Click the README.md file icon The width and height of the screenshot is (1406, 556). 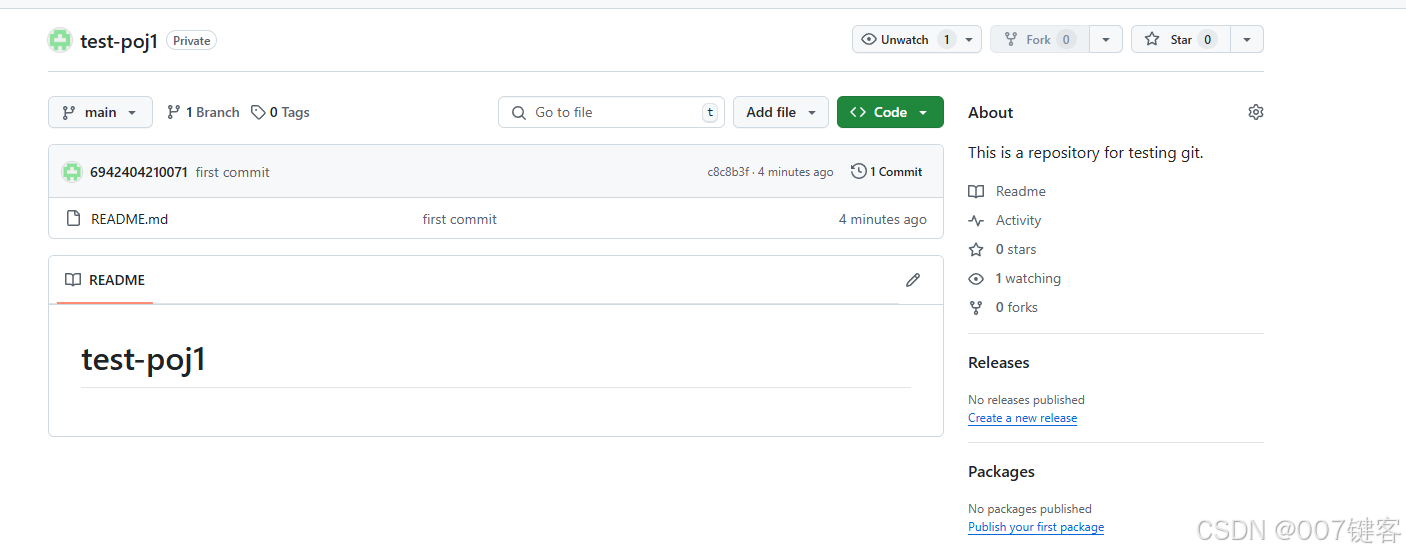click(x=73, y=219)
